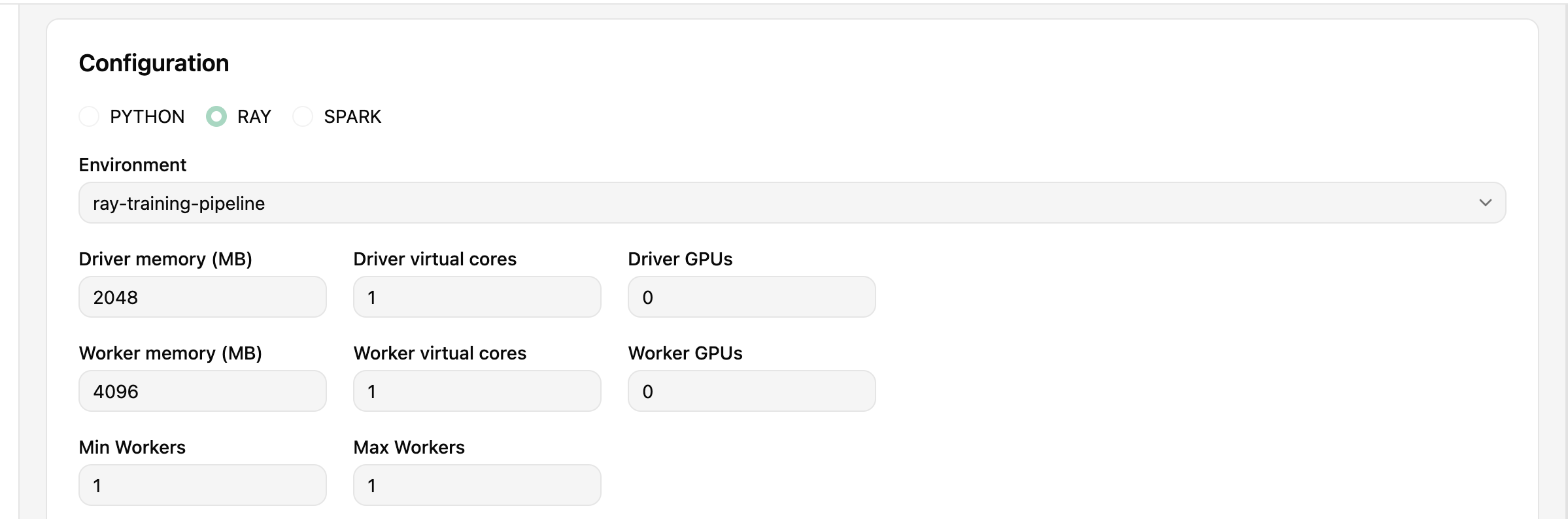Select the SPARK radio option

point(303,116)
